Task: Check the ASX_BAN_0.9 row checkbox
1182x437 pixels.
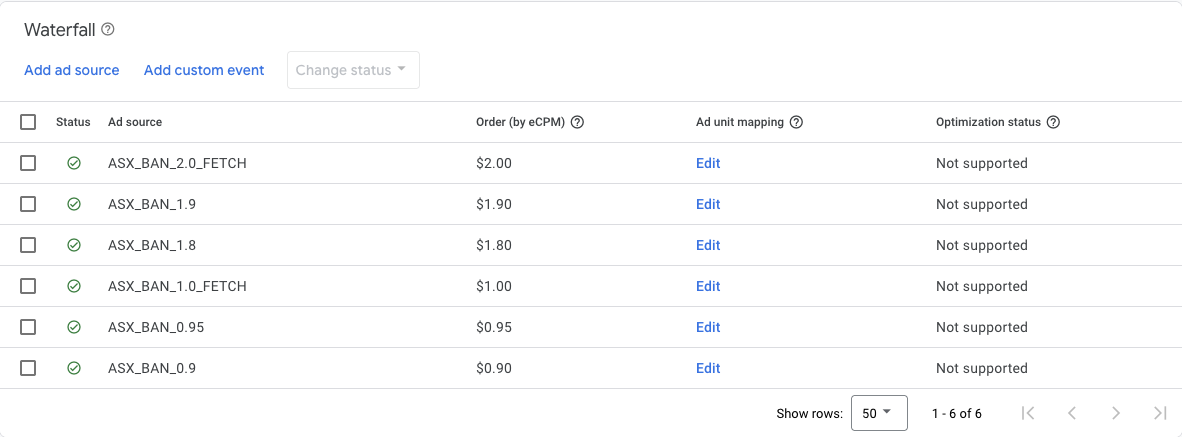Action: 28,368
